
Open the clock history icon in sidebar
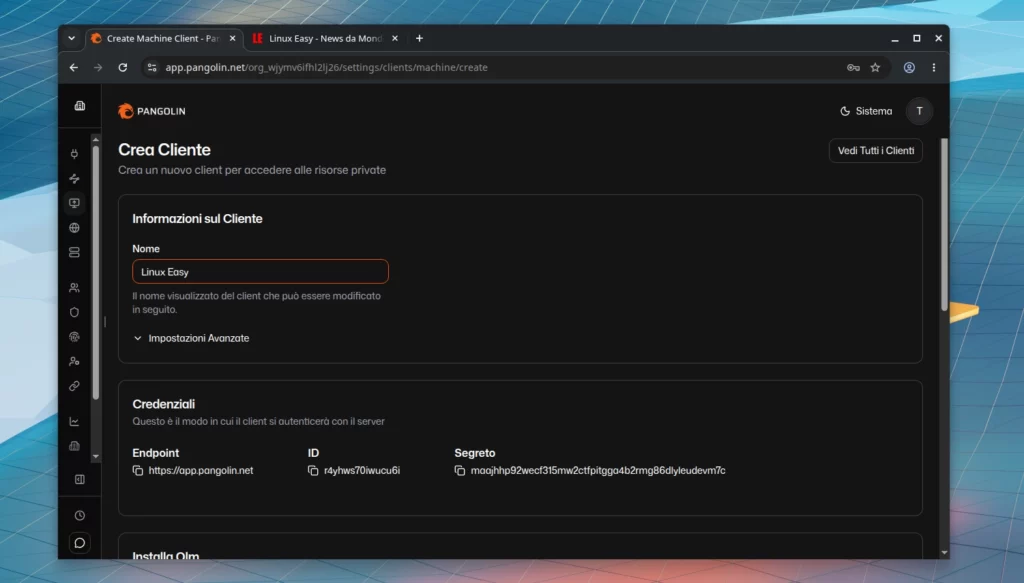coord(80,515)
